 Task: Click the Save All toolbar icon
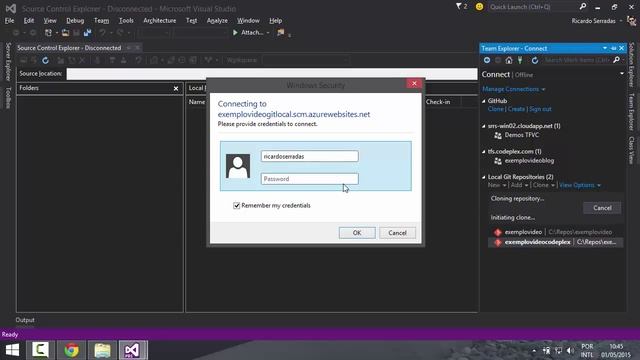coord(87,33)
